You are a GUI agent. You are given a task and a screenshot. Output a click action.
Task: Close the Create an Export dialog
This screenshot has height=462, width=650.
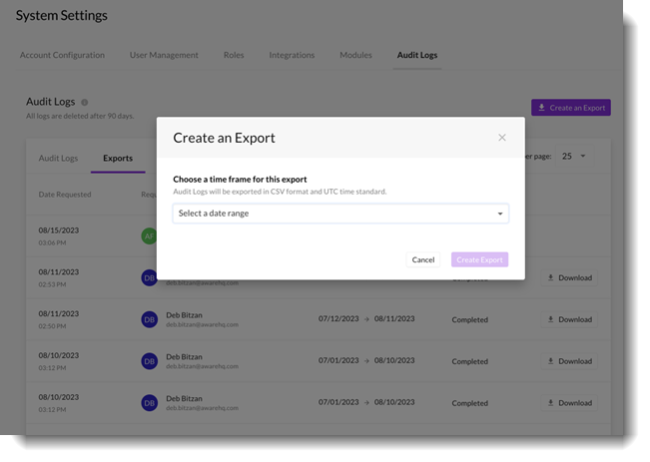click(502, 138)
